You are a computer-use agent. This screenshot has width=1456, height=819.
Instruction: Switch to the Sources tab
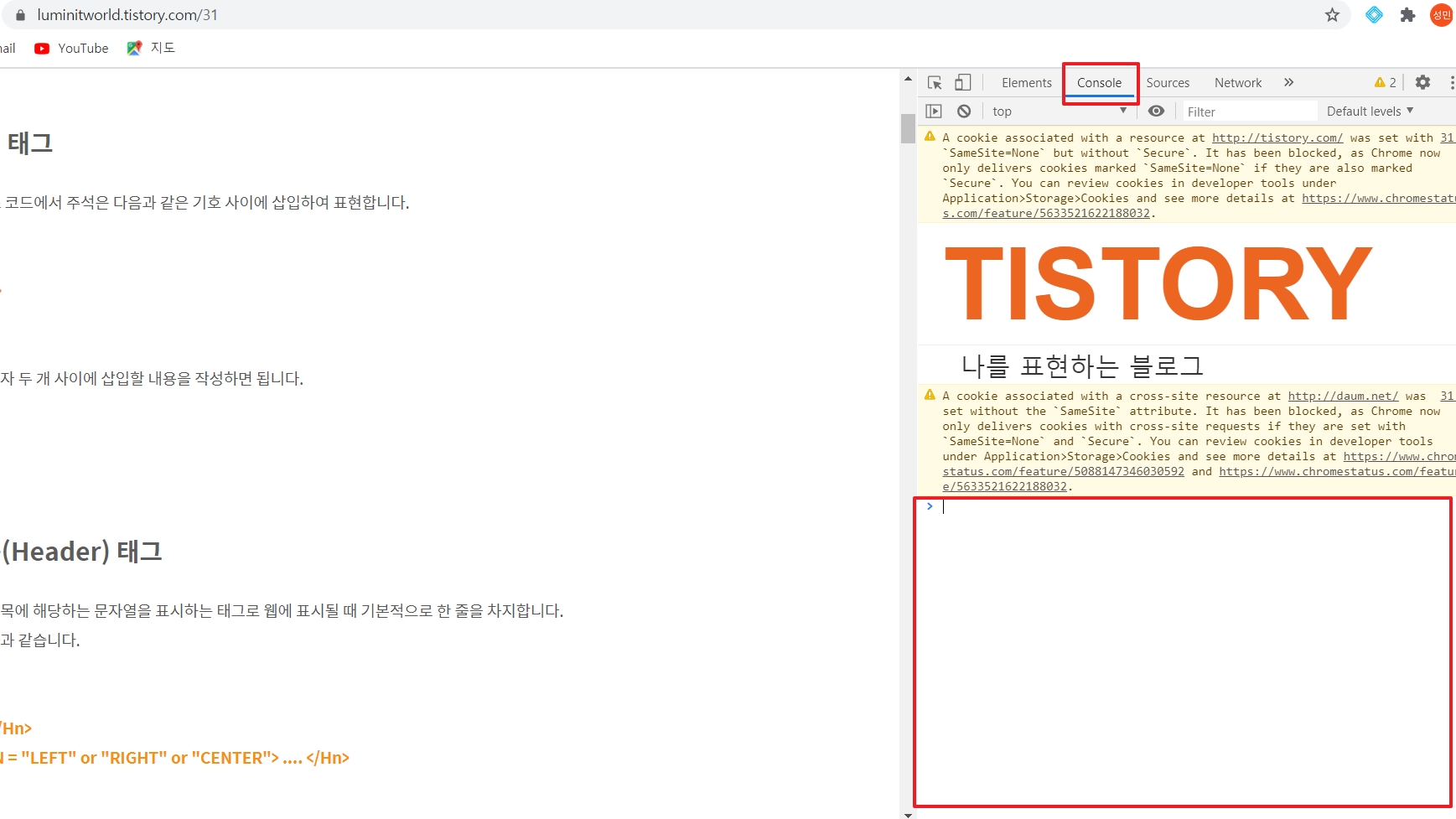1168,83
